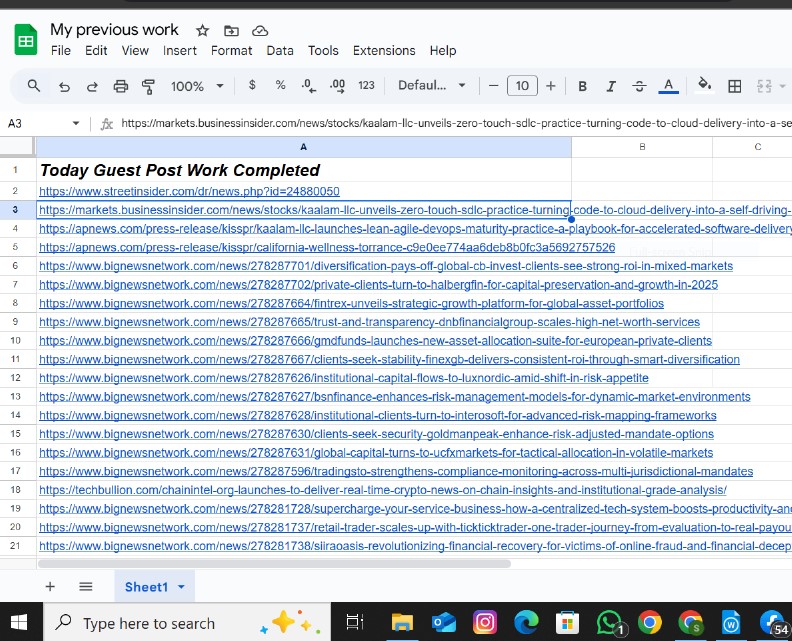Screen dimensions: 792x641
Task: Open the all sheets list icon
Action: (86, 586)
